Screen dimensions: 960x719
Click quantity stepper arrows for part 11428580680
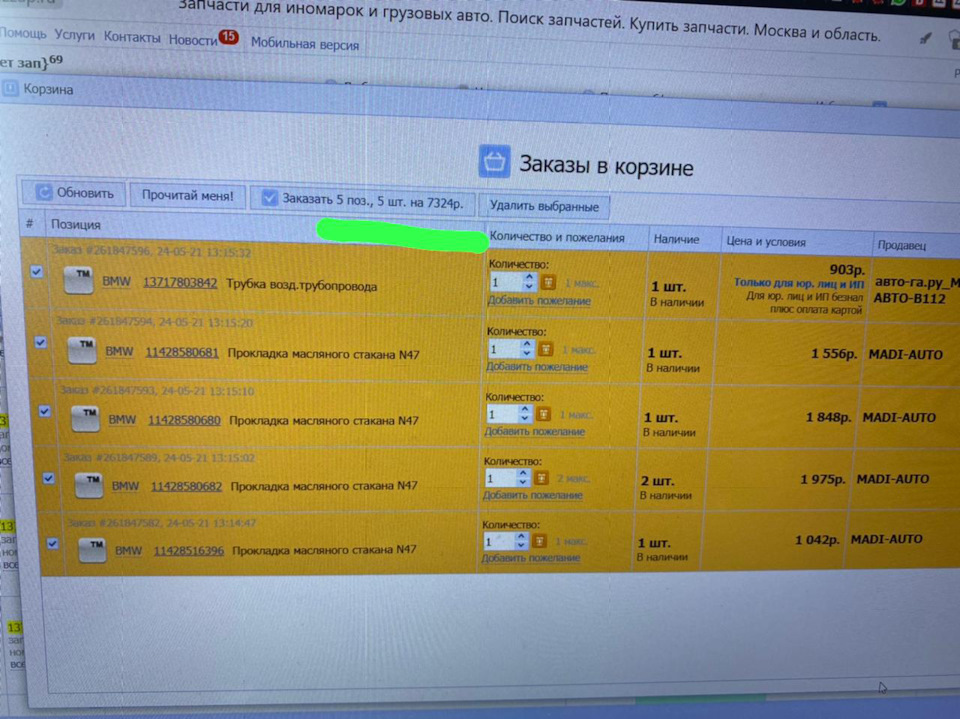click(x=525, y=413)
